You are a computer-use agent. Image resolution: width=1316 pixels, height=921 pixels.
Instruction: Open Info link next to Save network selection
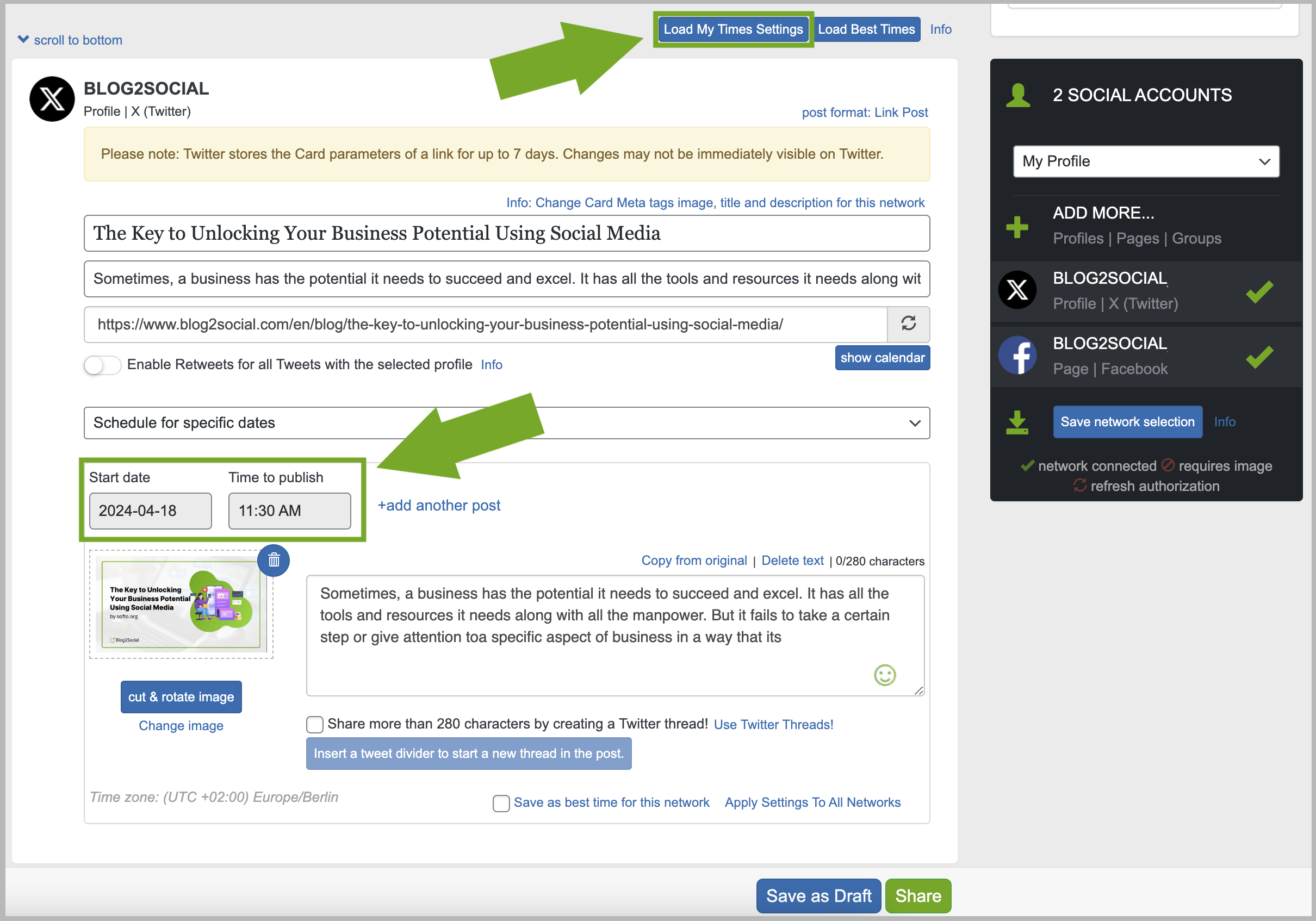(x=1224, y=422)
